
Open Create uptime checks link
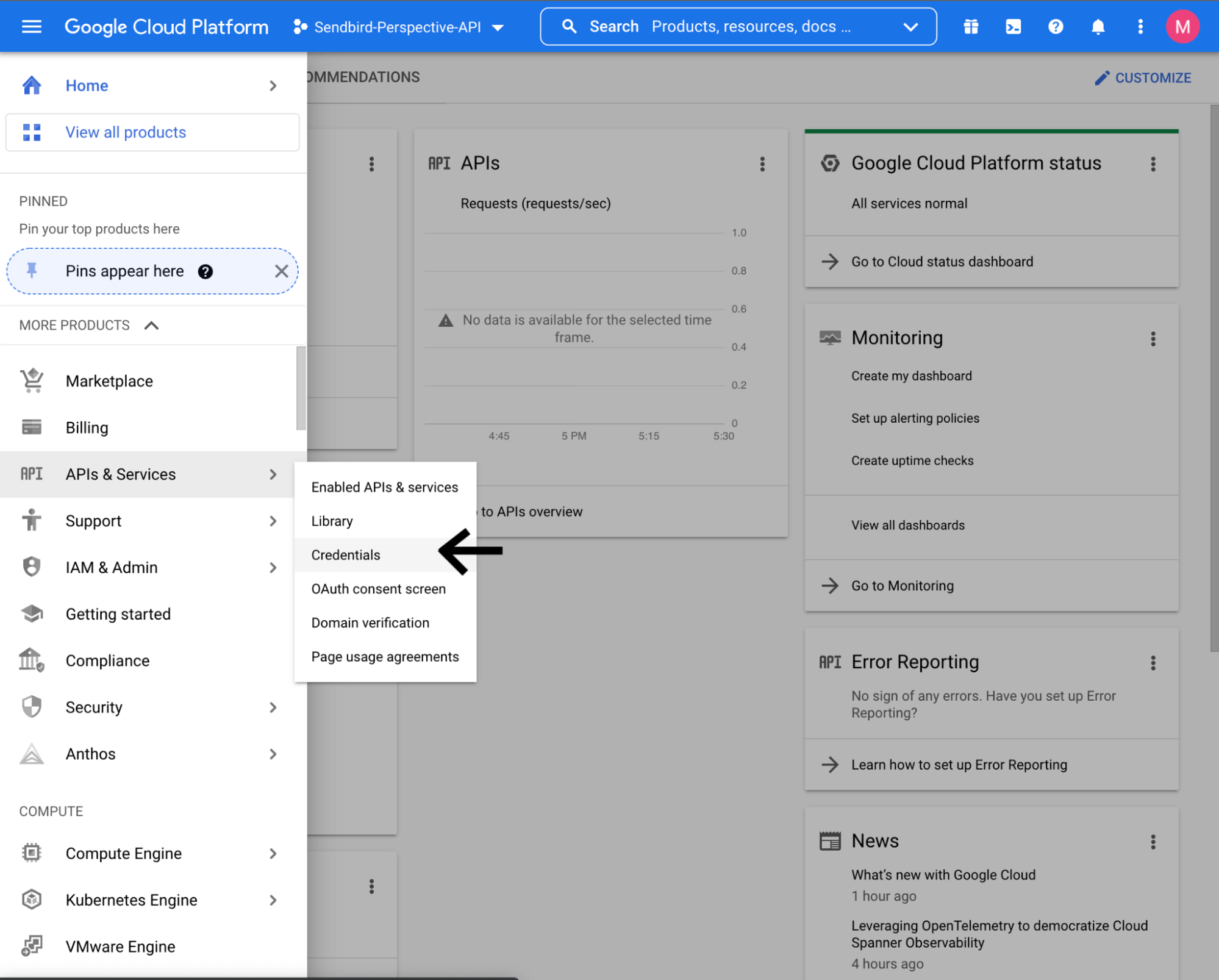coord(912,460)
